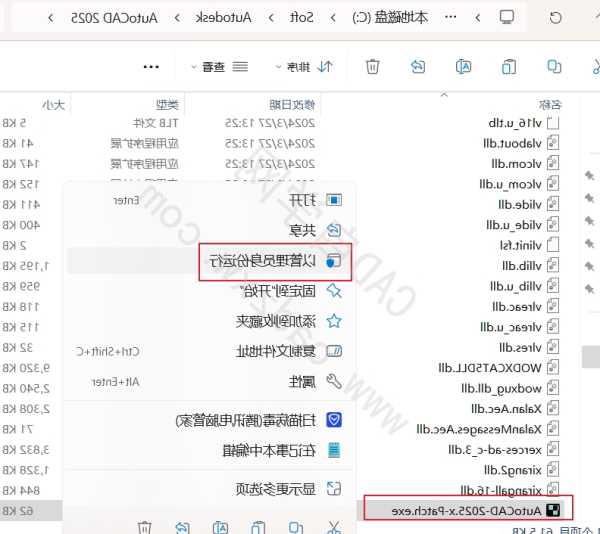This screenshot has height=534, width=600.
Task: Go to Soft breadcrumb
Action: 302,18
